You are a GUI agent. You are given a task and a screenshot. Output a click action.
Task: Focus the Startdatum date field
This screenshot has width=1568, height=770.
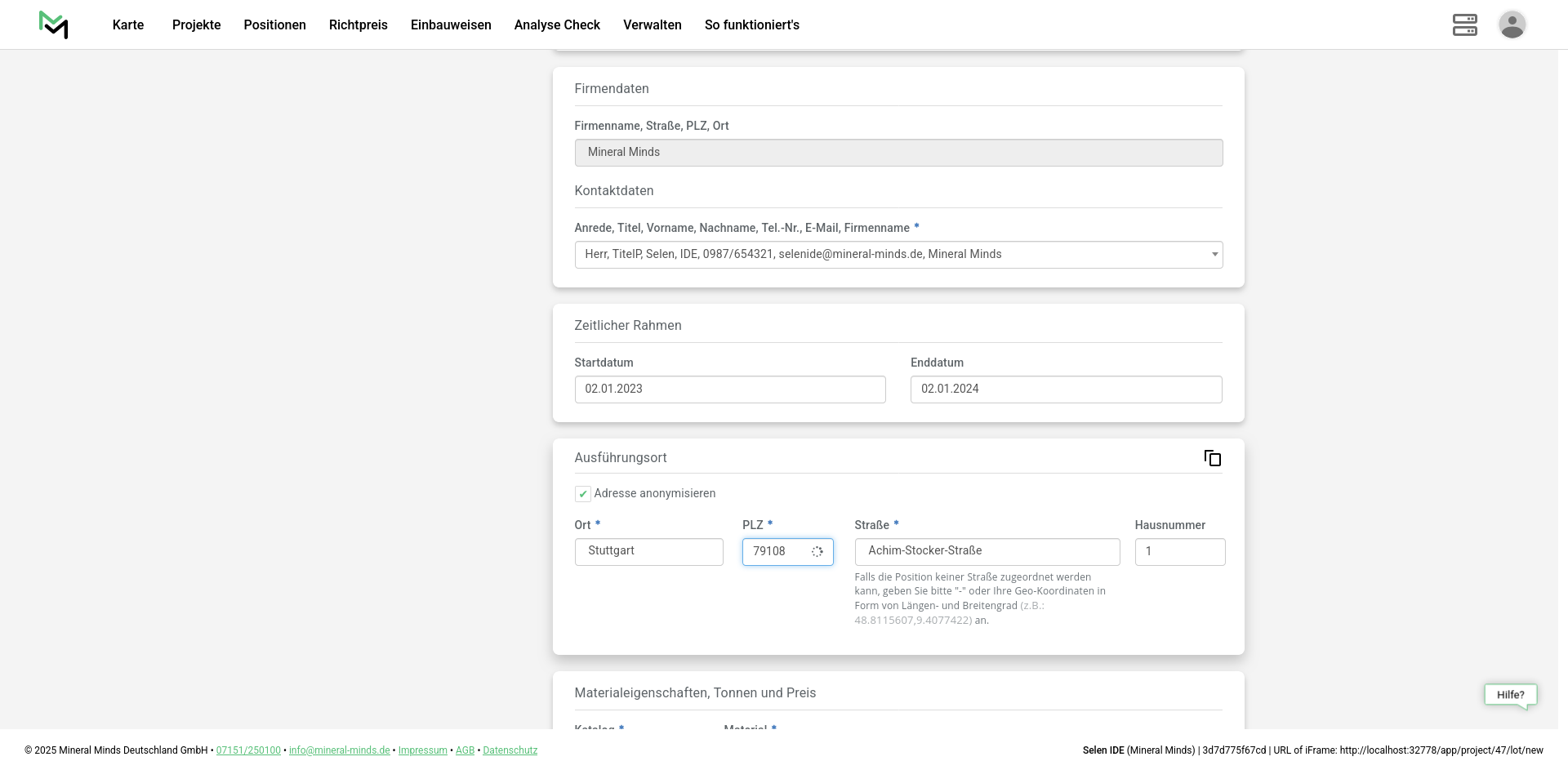(729, 389)
